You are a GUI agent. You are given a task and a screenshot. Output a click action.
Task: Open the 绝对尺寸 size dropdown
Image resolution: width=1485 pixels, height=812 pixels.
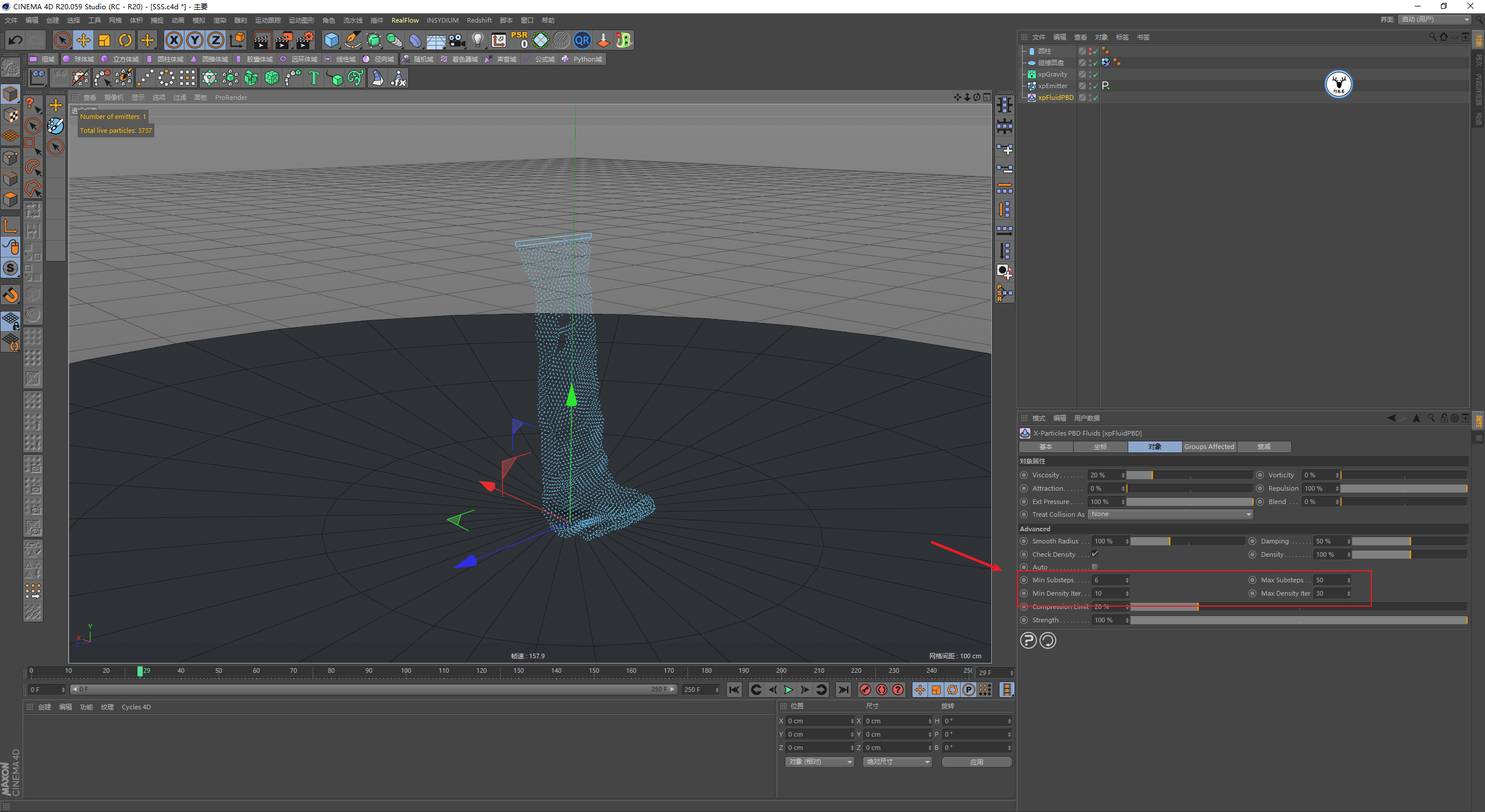(x=897, y=762)
